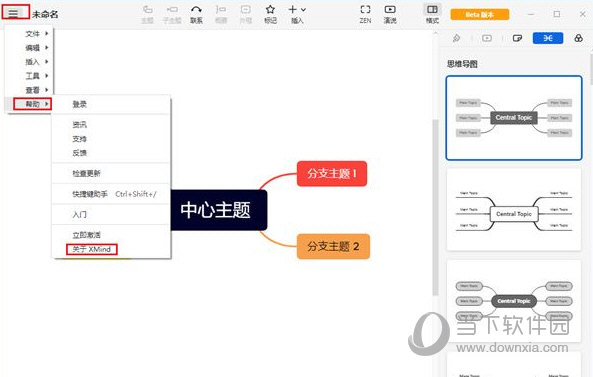Minimize the XMind window
The width and height of the screenshot is (593, 377).
[x=531, y=14]
